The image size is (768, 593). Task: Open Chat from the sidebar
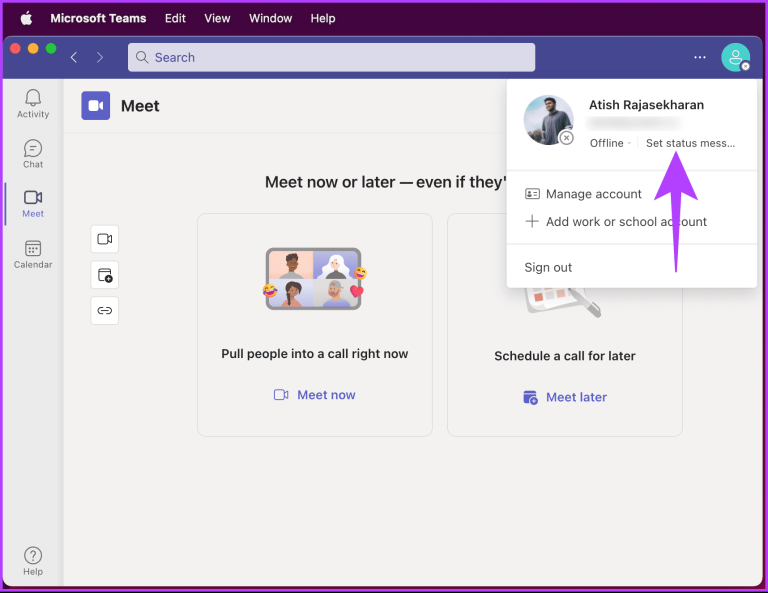tap(33, 153)
